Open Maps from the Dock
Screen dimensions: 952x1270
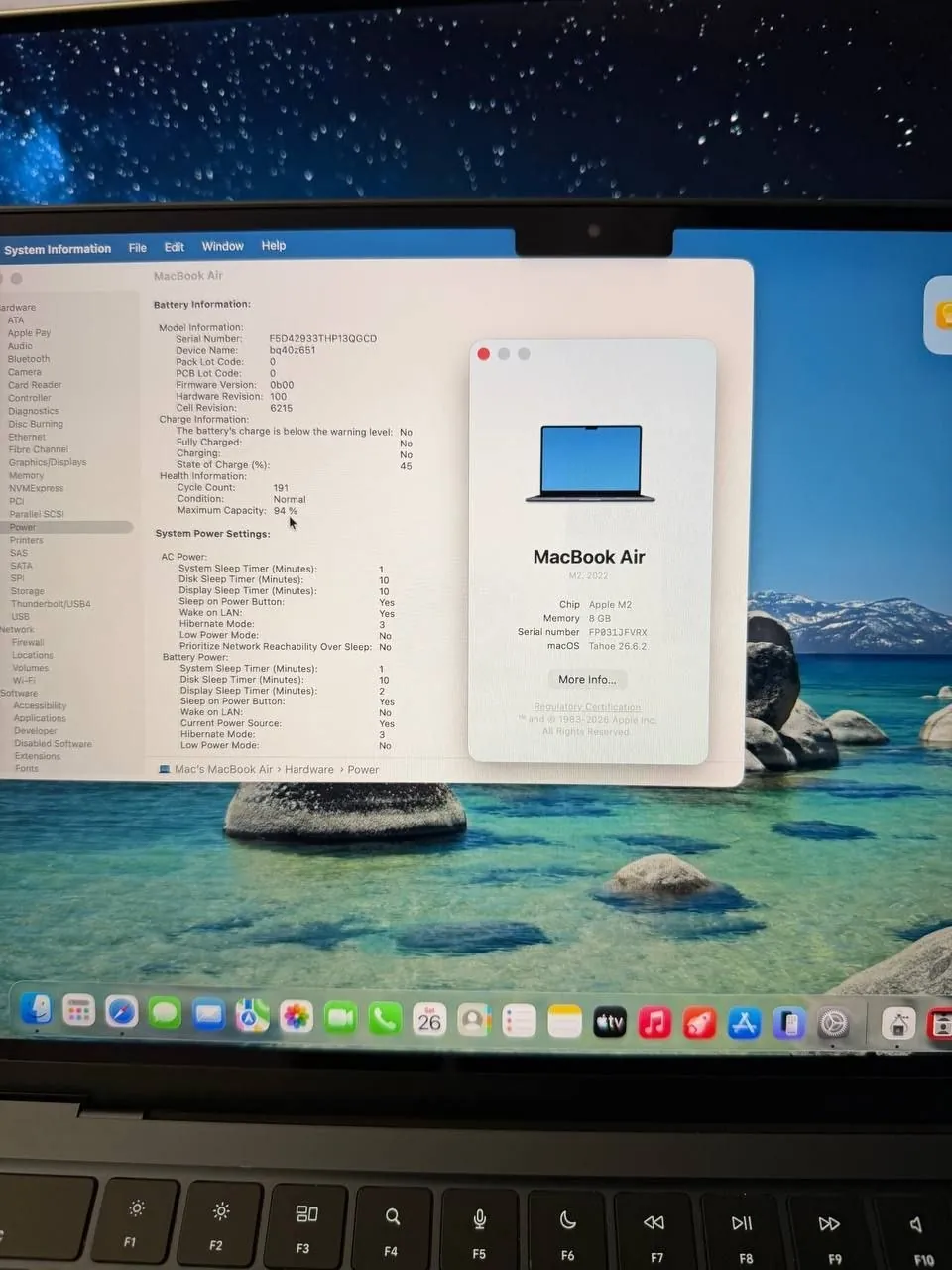(252, 1015)
